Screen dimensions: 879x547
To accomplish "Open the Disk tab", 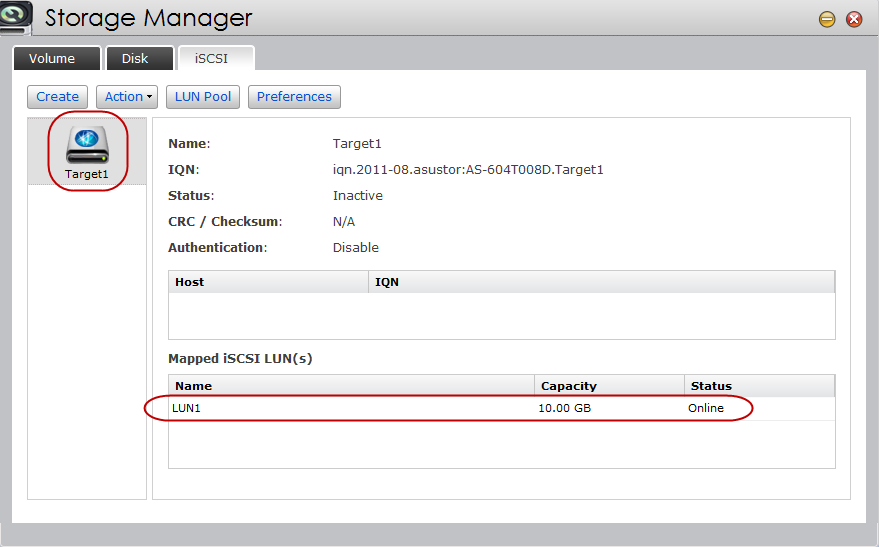I will click(140, 58).
